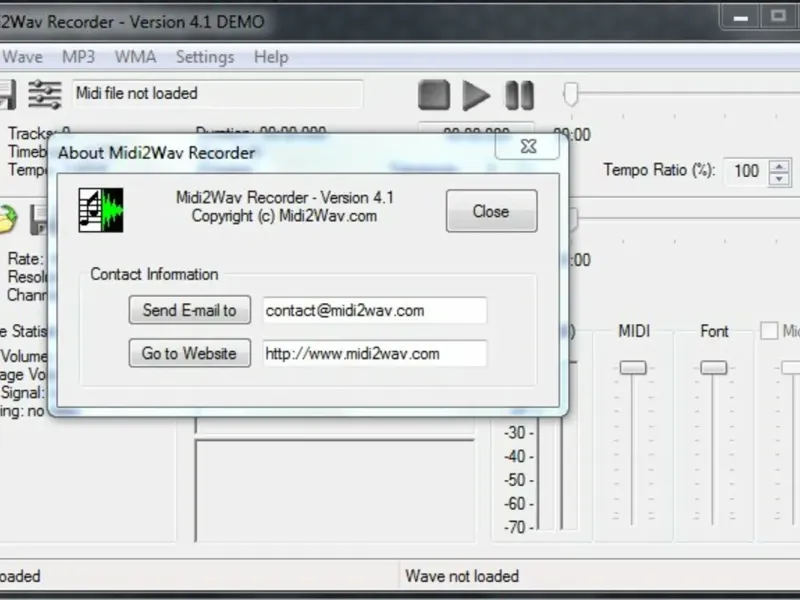
Task: Open the WMA menu
Action: tap(135, 57)
